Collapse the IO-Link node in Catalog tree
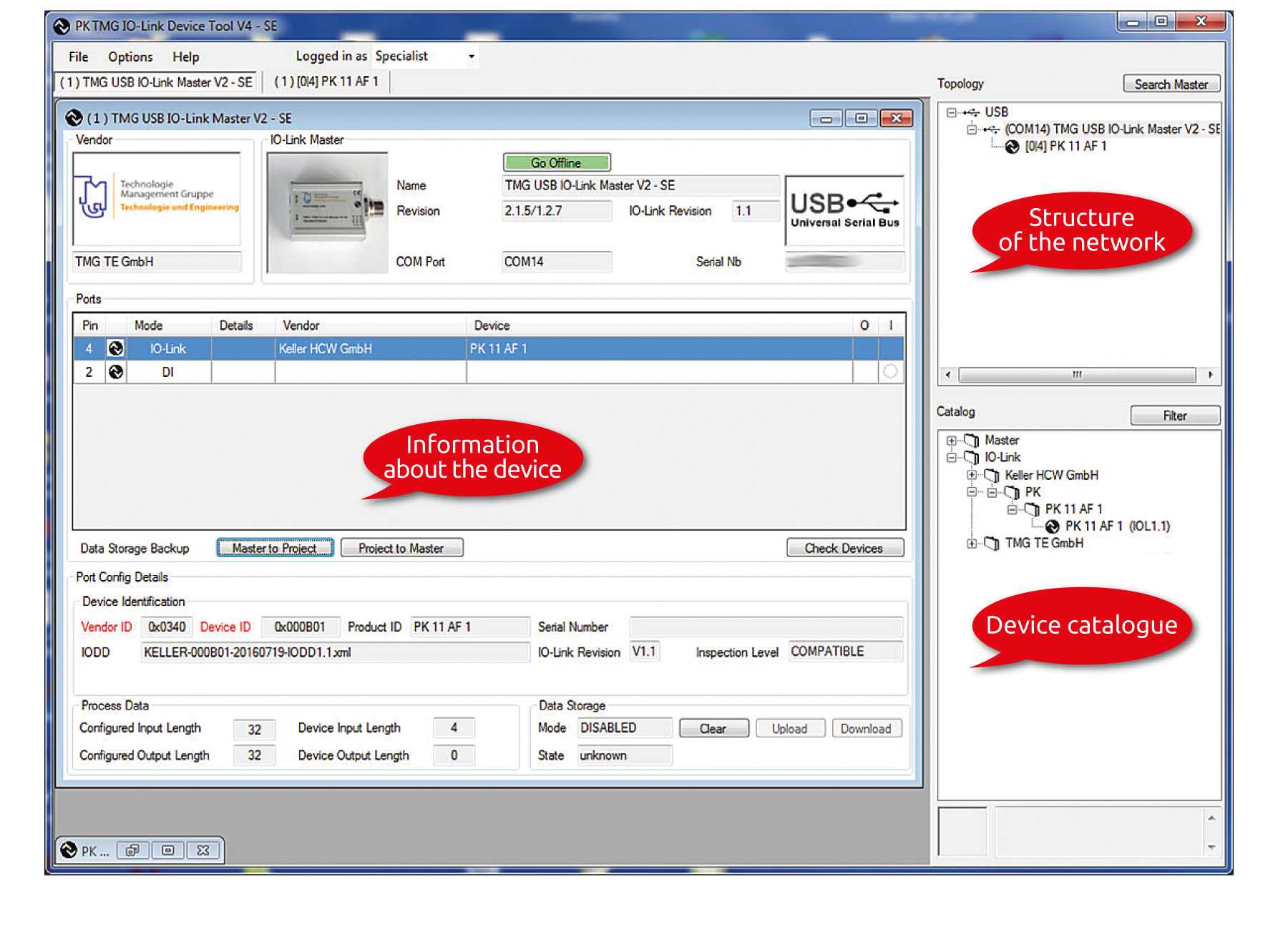This screenshot has height=937, width=1288. [951, 458]
